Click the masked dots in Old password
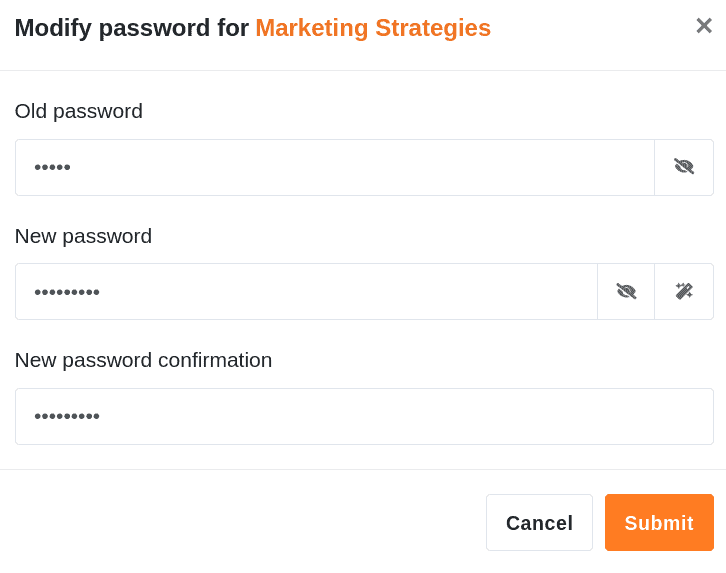 click(52, 167)
